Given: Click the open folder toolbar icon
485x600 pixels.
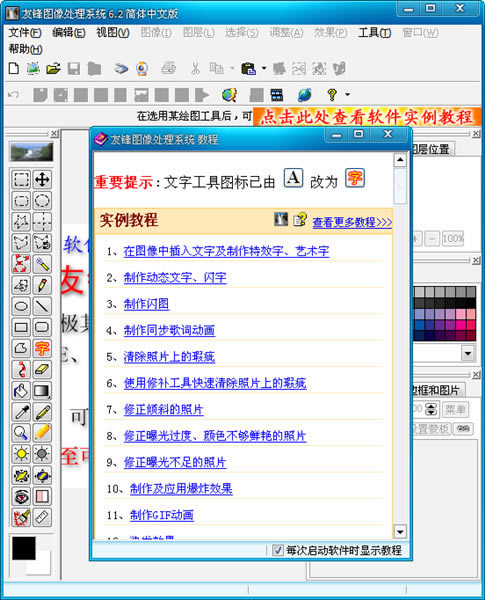Looking at the screenshot, I should click(53, 69).
